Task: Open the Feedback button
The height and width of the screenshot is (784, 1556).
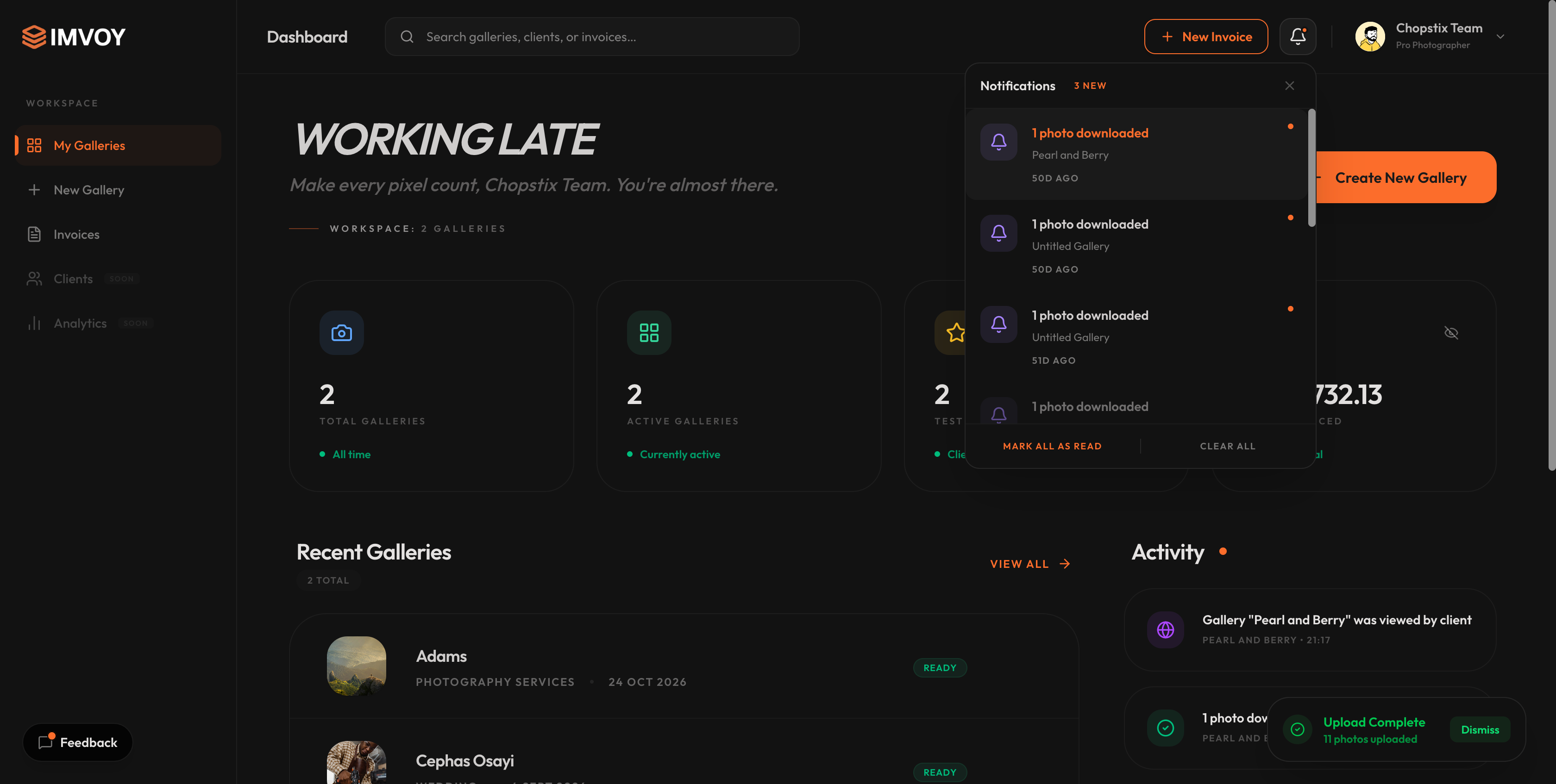Action: (x=77, y=742)
